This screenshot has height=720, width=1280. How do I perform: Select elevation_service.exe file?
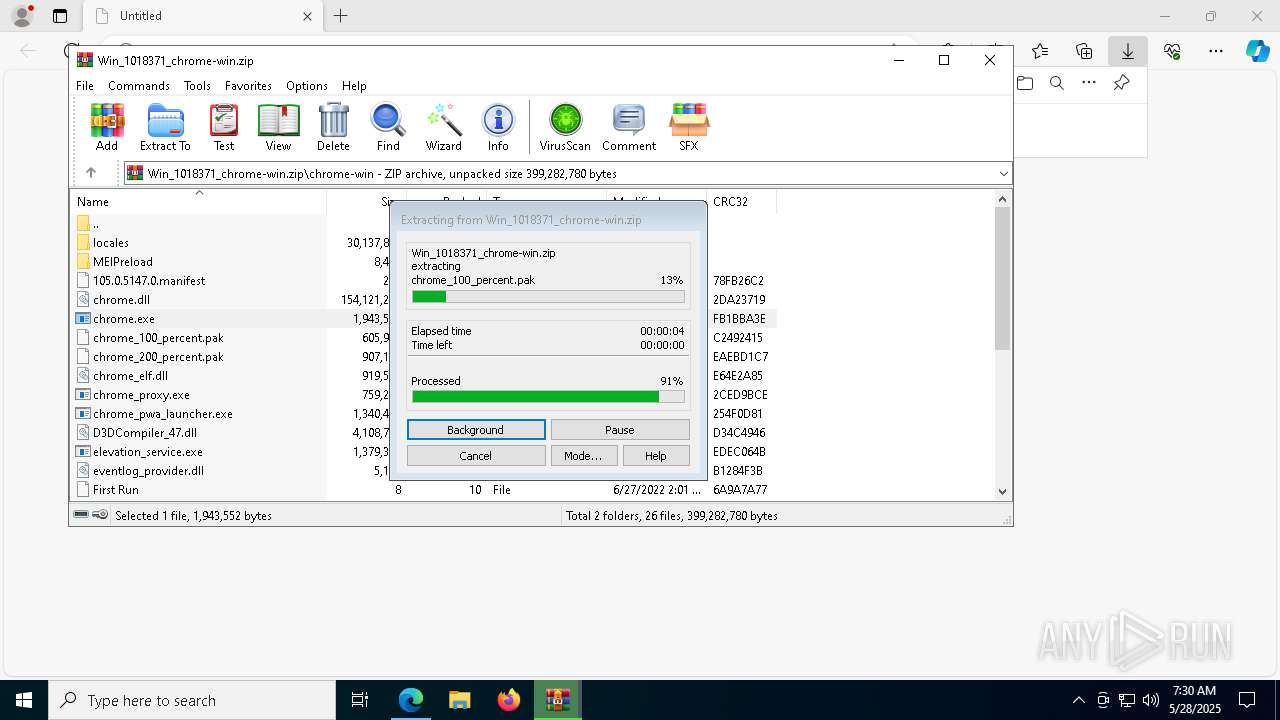coord(148,452)
